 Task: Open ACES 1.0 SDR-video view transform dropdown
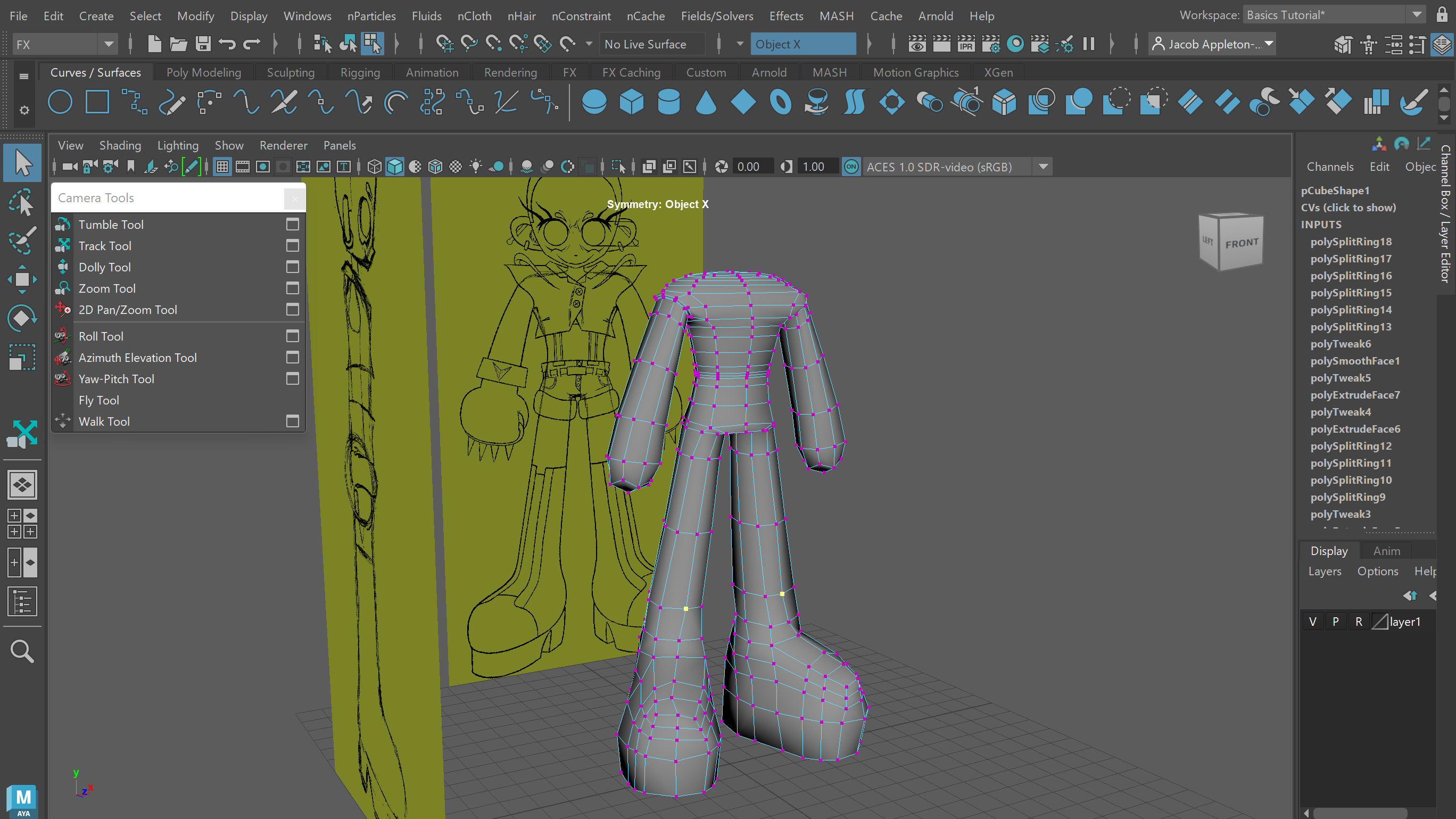pyautogui.click(x=1044, y=167)
